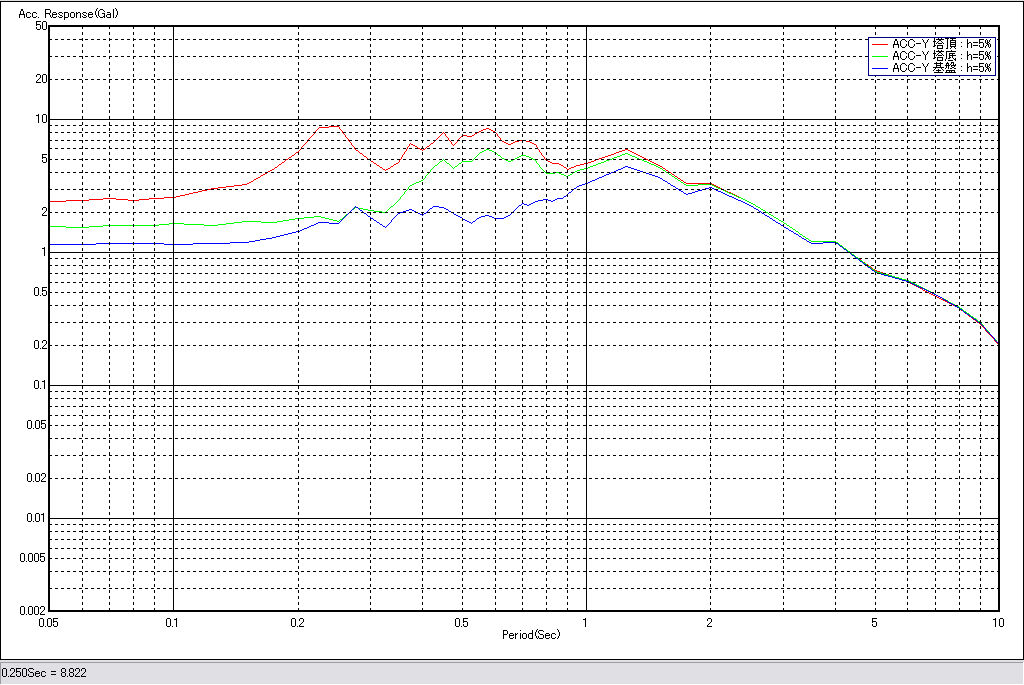Image resolution: width=1024 pixels, height=685 pixels.
Task: Select the ACC-Y 塔底 legend entry
Action: click(941, 56)
